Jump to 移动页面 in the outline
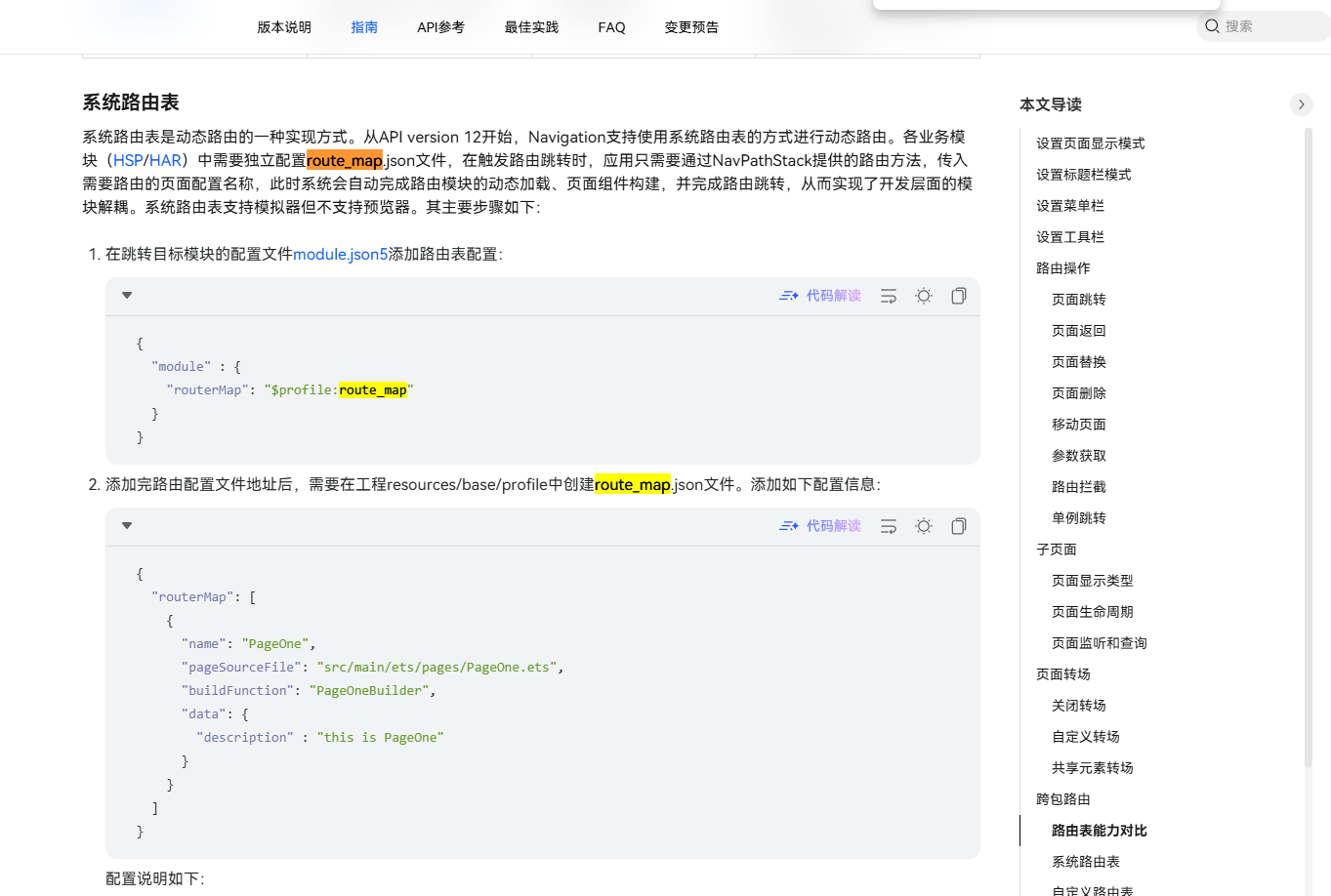This screenshot has width=1331, height=896. click(1078, 425)
